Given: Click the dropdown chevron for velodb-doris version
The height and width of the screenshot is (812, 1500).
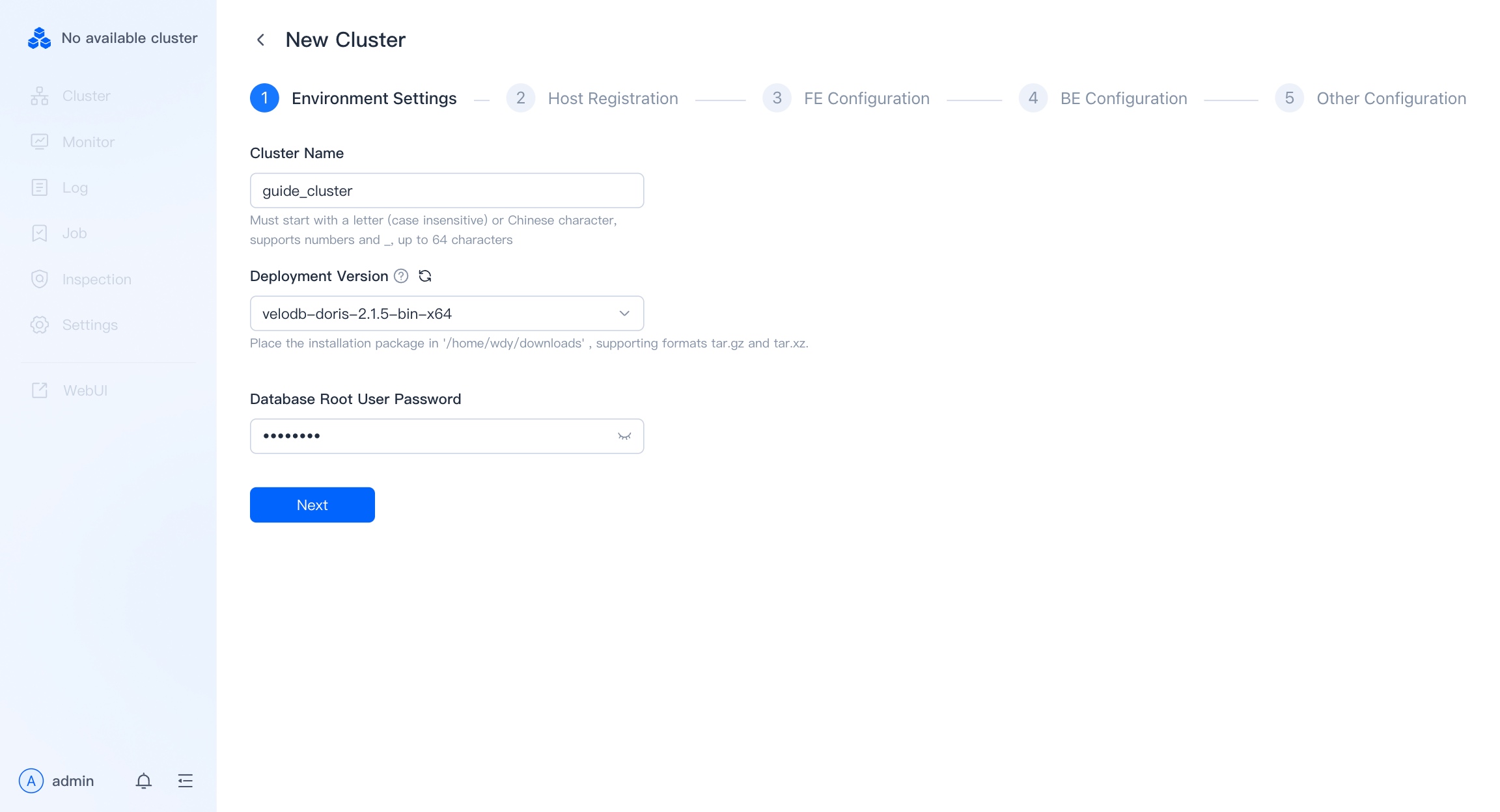Looking at the screenshot, I should coord(624,314).
